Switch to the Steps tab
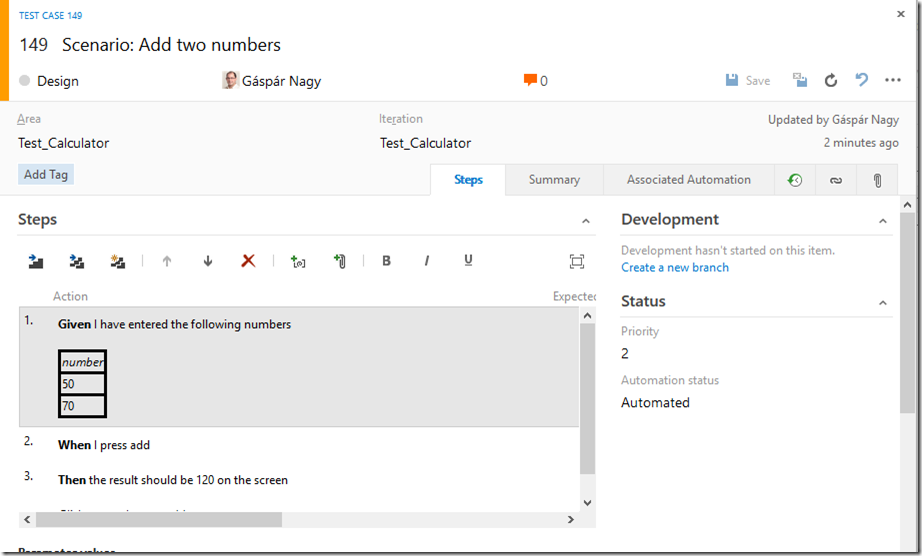The width and height of the screenshot is (922, 556). (468, 180)
